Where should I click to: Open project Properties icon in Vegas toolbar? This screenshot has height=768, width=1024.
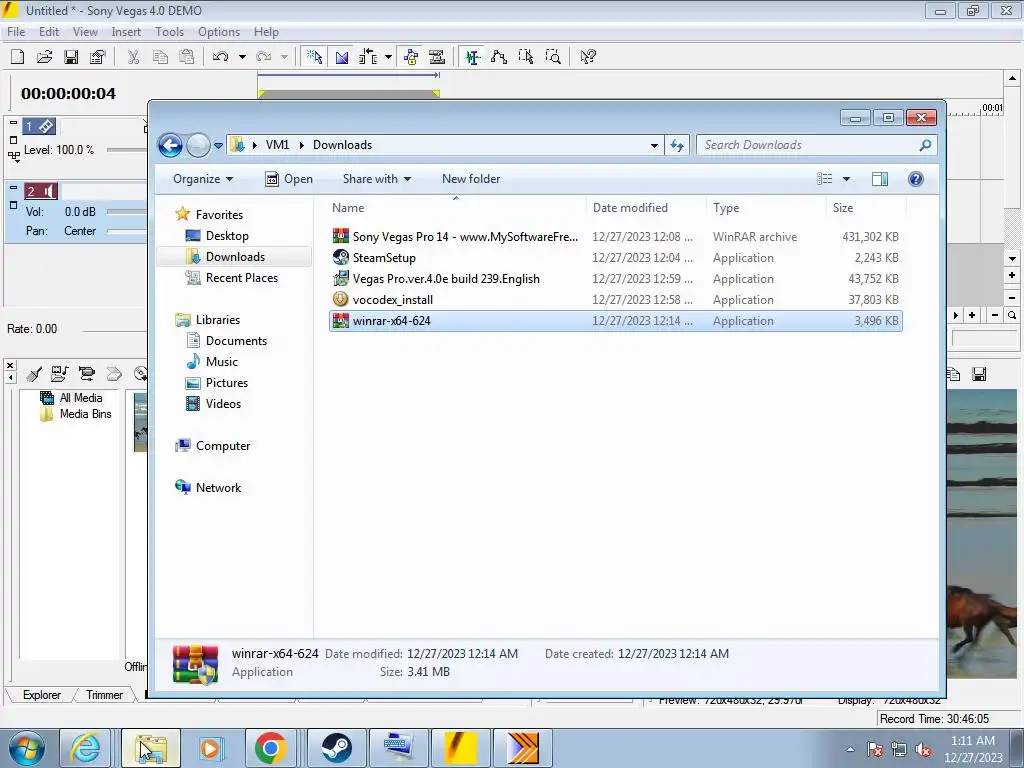pos(98,57)
